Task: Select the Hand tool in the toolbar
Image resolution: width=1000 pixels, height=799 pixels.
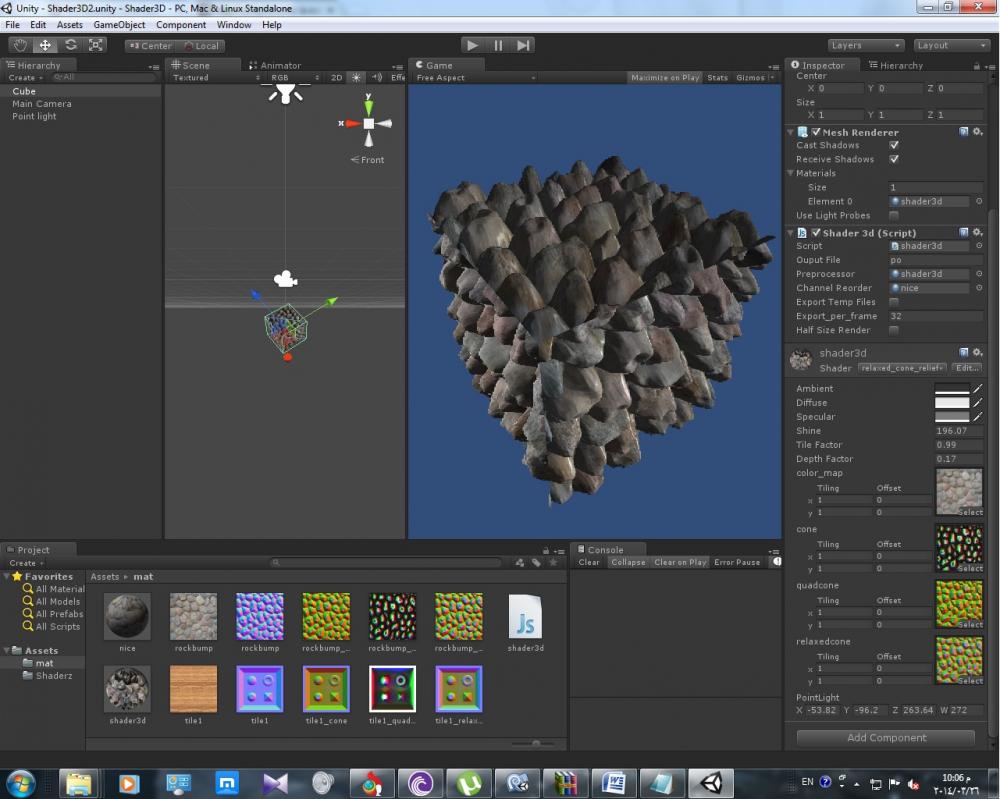Action: [x=20, y=45]
